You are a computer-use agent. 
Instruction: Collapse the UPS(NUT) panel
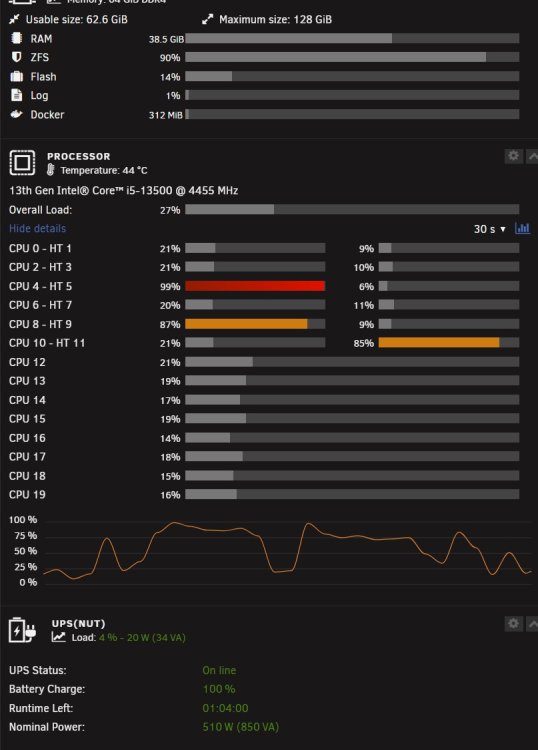point(532,624)
